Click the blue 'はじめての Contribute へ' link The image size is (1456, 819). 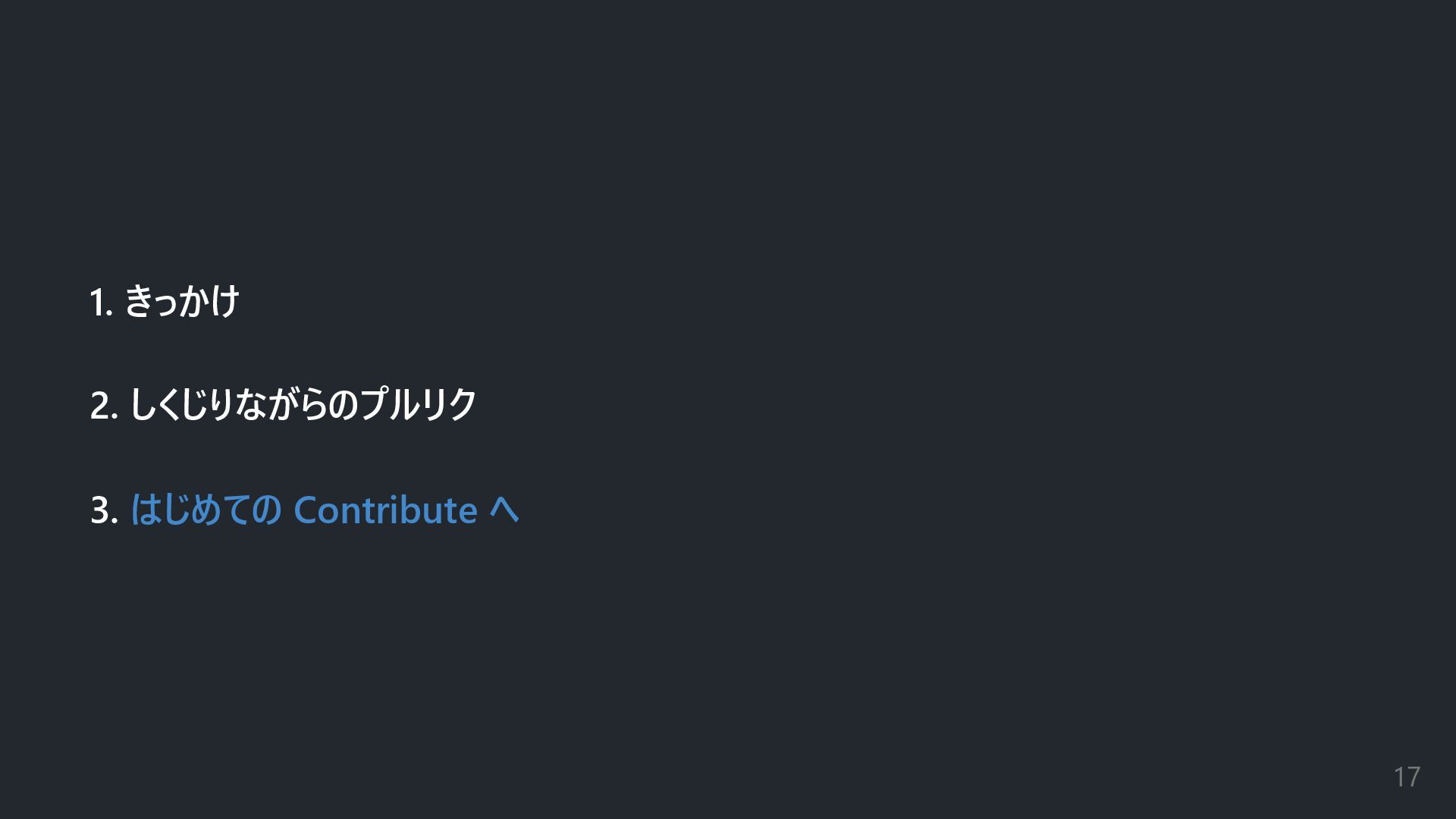point(325,510)
